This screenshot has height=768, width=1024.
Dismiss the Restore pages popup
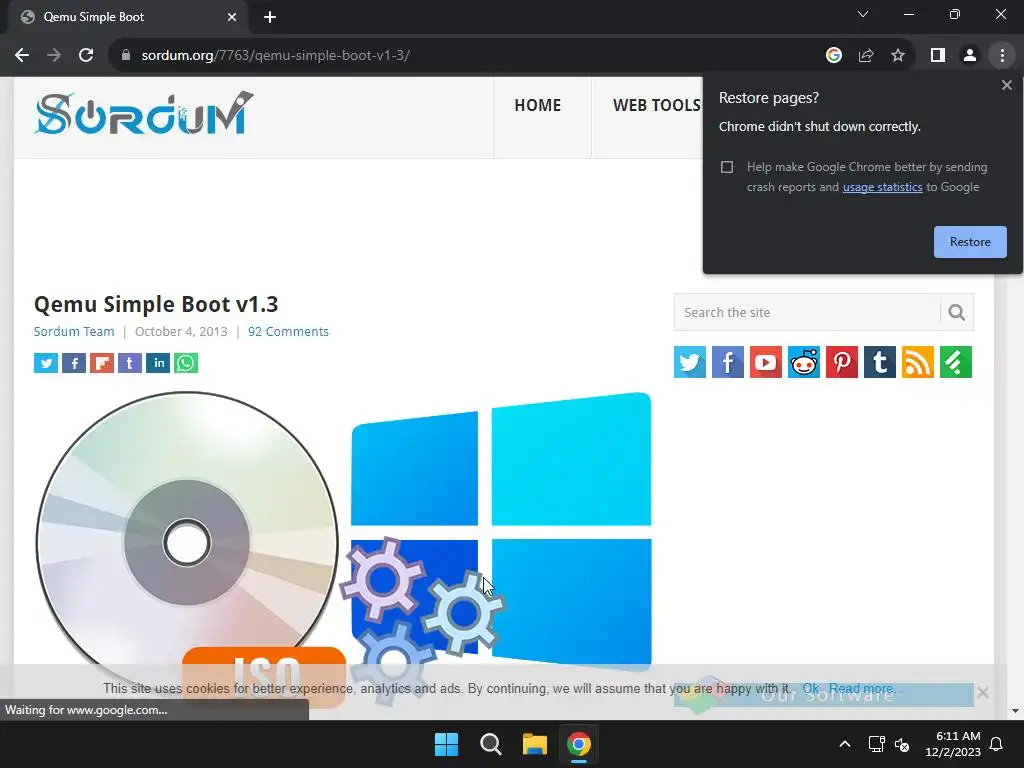pyautogui.click(x=1006, y=85)
